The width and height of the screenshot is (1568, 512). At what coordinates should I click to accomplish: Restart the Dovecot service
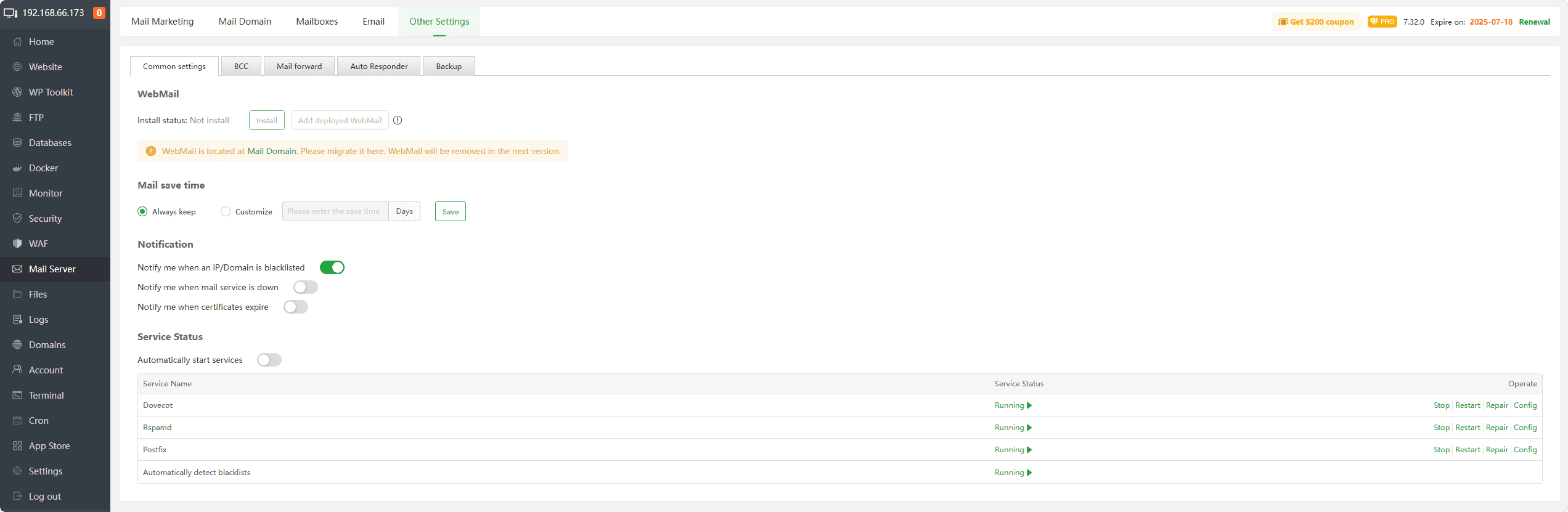coord(1468,405)
